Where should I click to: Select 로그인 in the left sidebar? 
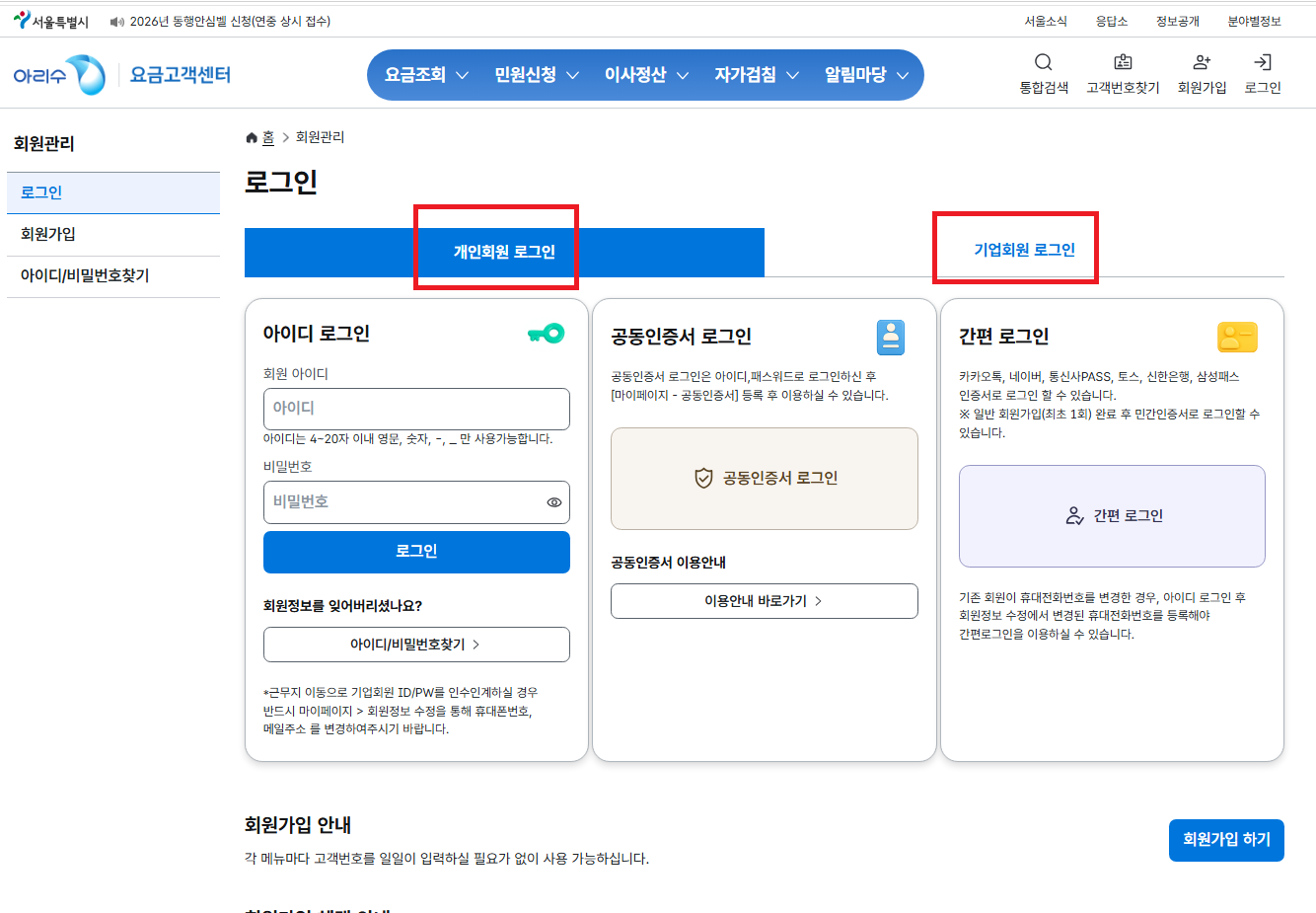[x=113, y=192]
